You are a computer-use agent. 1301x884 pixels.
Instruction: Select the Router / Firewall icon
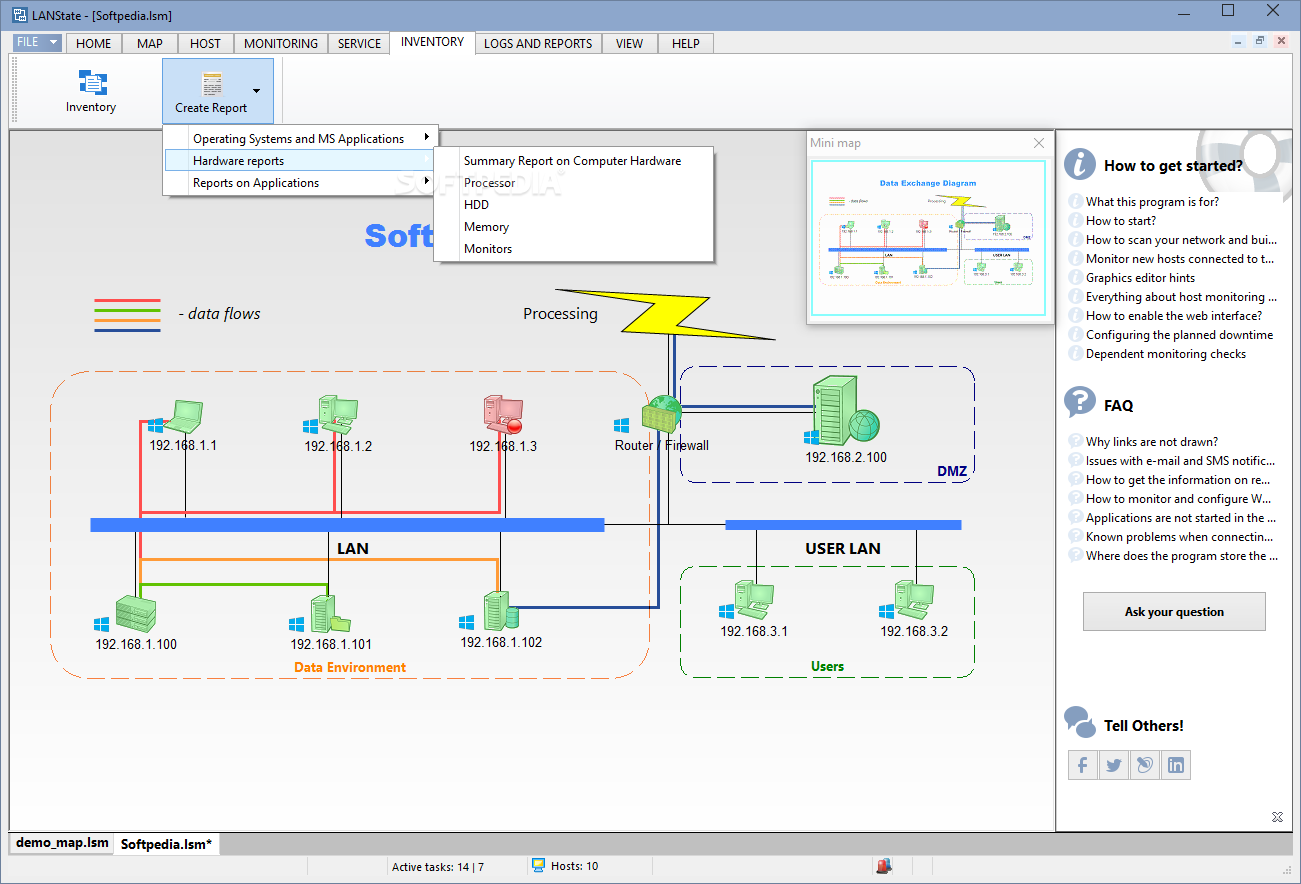(661, 415)
